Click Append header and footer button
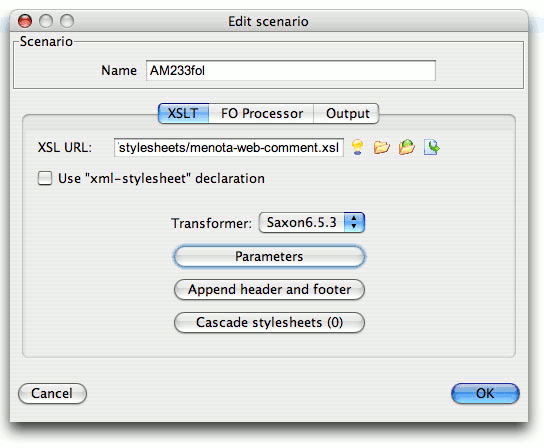The image size is (544, 448). 269,289
